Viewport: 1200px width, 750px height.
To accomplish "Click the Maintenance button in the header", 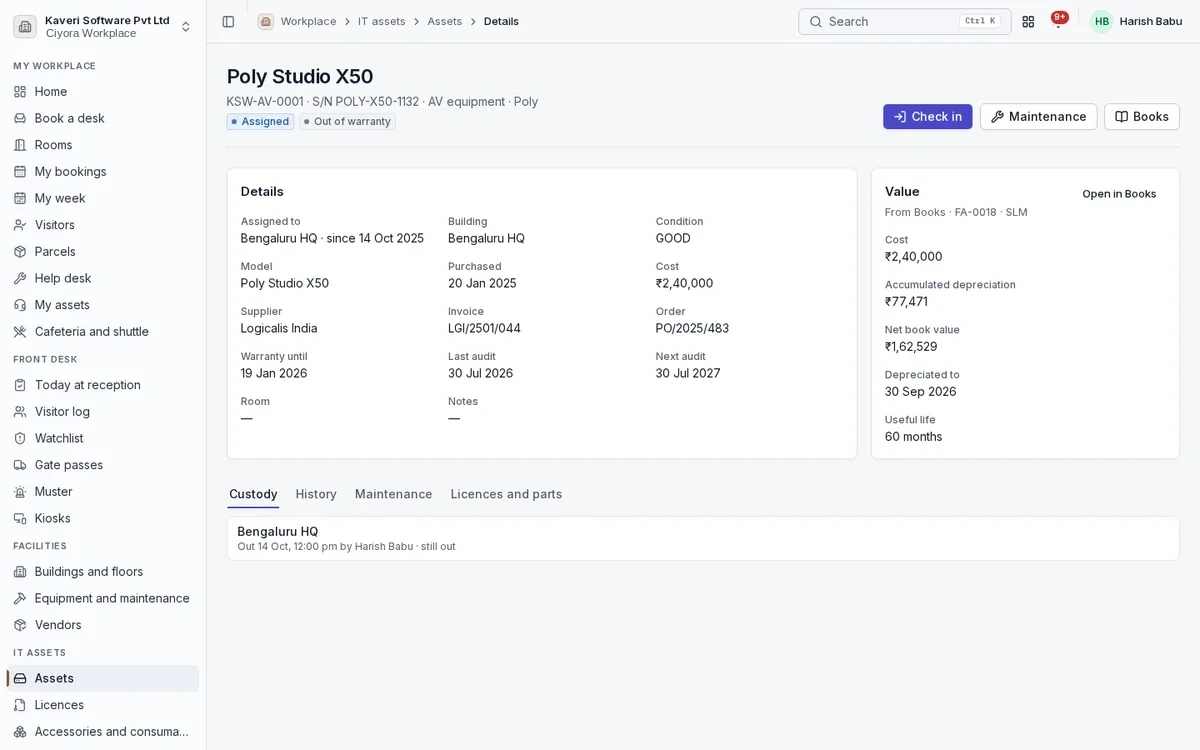I will (x=1038, y=117).
